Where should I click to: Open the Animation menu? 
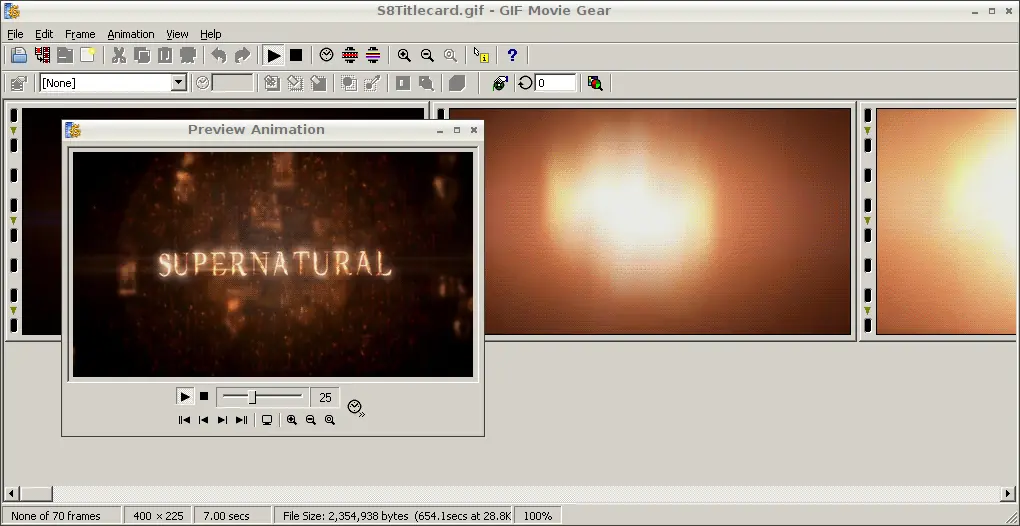(x=131, y=34)
